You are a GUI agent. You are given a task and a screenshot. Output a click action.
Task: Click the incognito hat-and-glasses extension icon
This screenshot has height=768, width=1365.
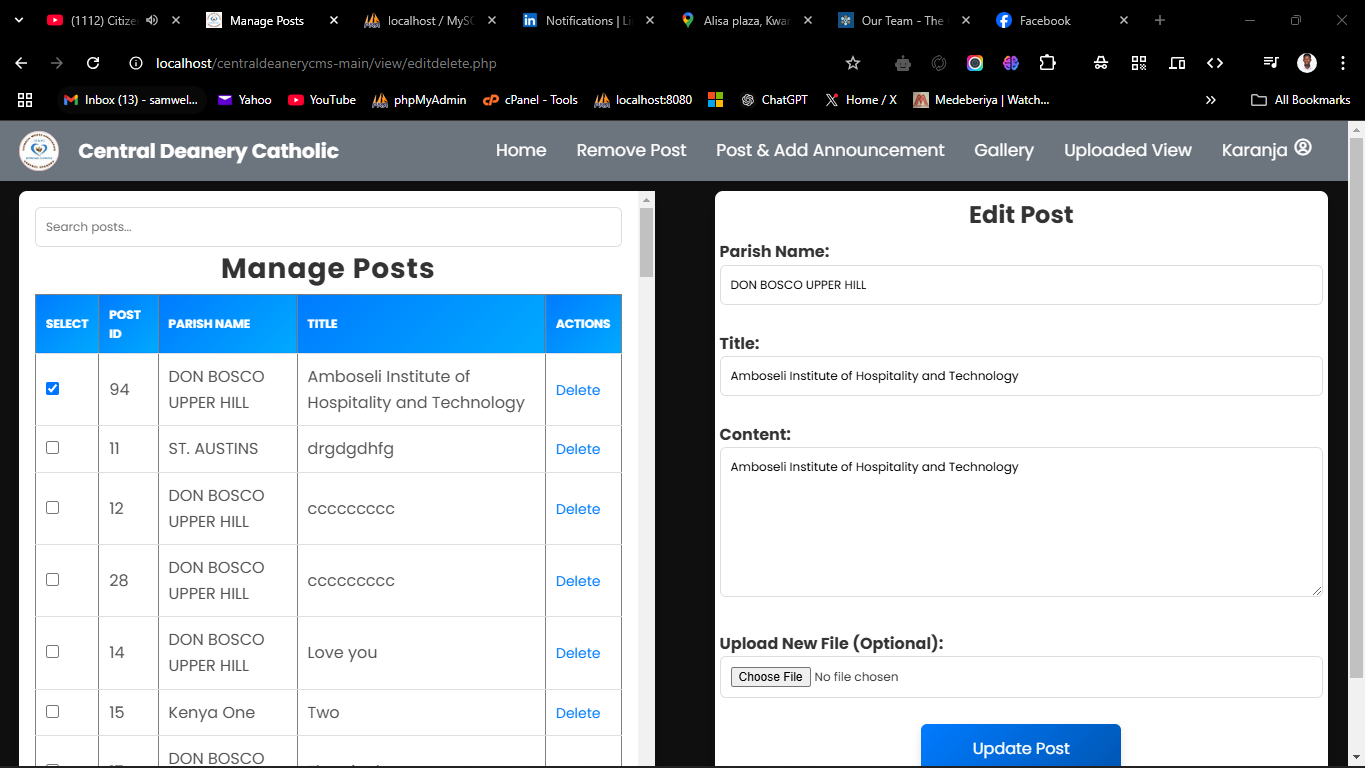[x=1101, y=63]
